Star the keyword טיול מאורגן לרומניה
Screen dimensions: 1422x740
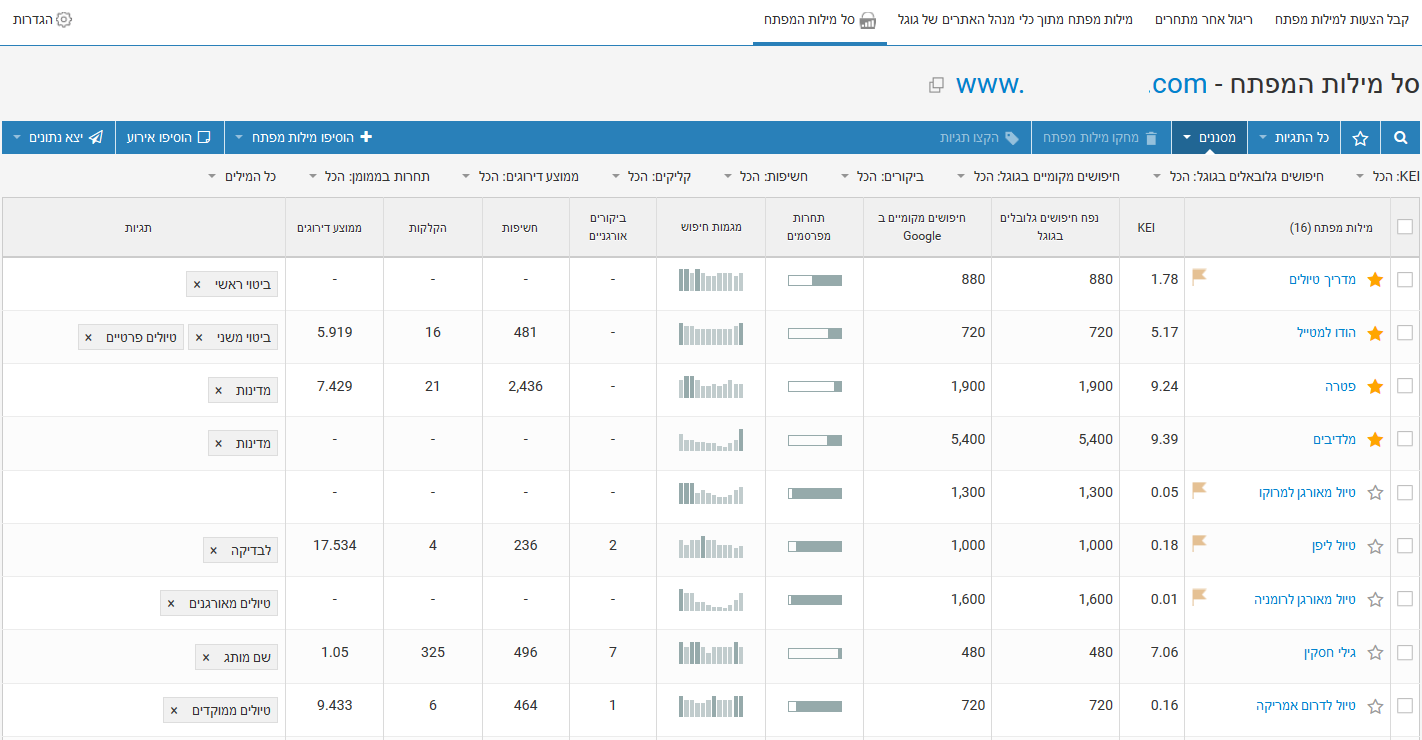(x=1375, y=599)
